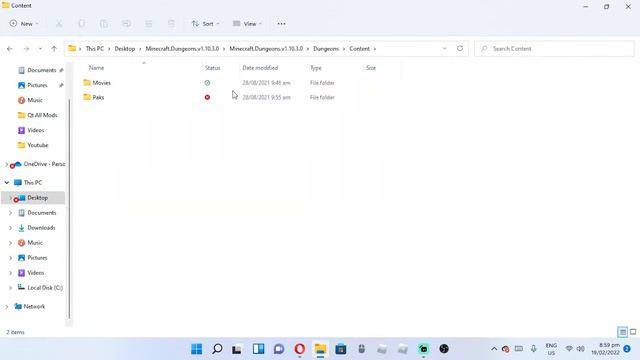This screenshot has height=360, width=640.
Task: Click the ENG US language indicator
Action: pyautogui.click(x=551, y=349)
